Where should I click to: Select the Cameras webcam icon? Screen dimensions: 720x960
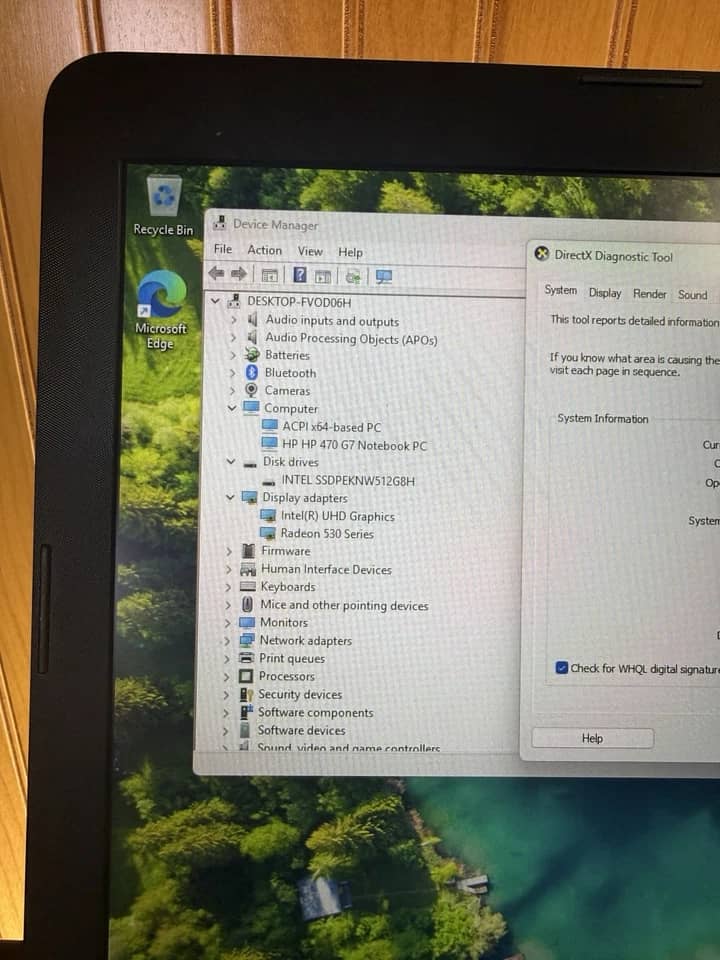[251, 390]
